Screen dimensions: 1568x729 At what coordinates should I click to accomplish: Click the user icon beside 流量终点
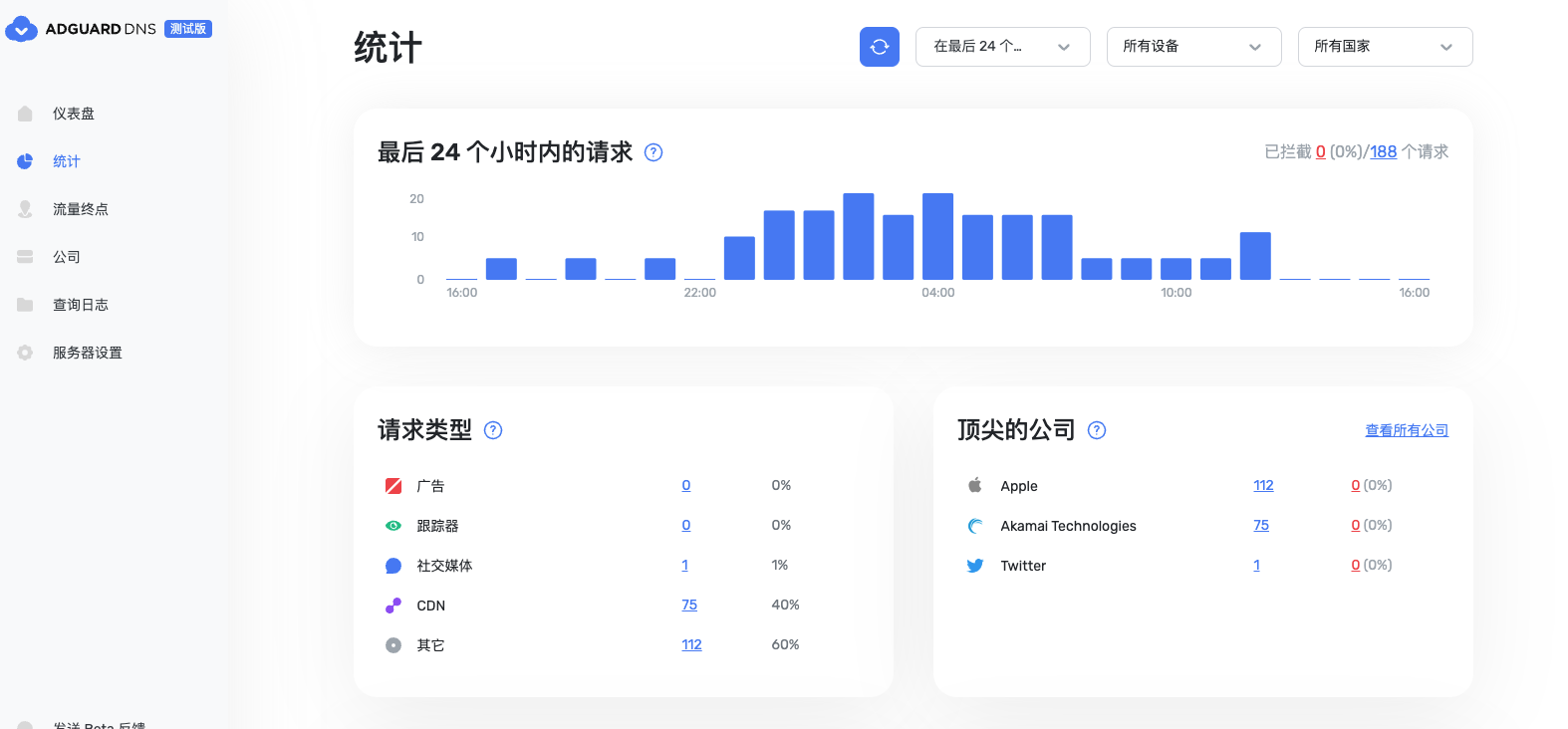click(25, 209)
